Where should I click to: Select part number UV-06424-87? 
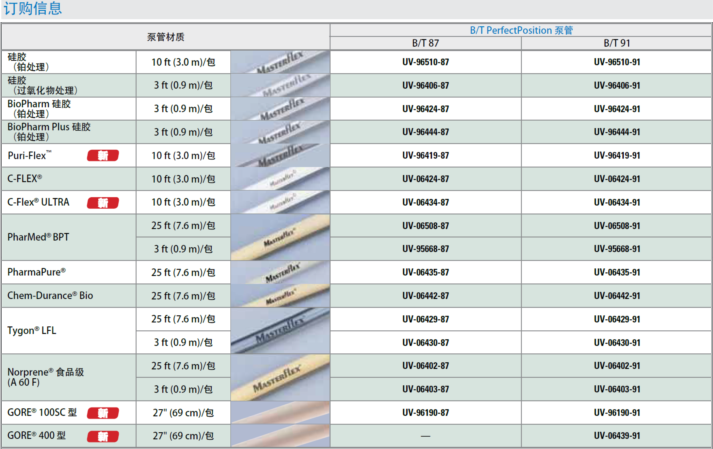(x=426, y=179)
